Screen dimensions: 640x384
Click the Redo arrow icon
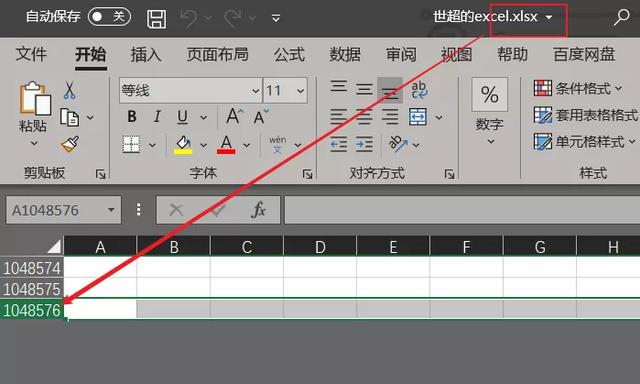[233, 18]
